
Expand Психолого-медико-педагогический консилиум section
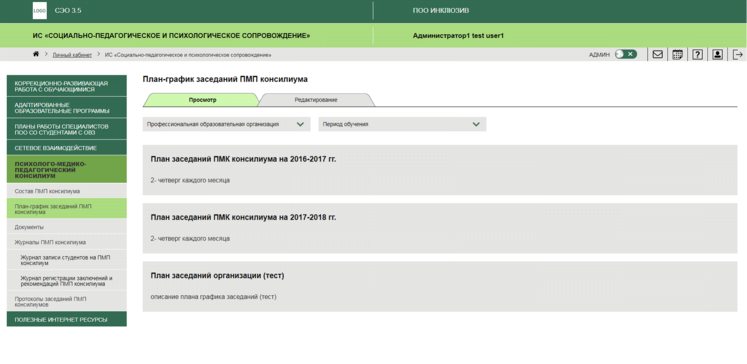click(67, 170)
